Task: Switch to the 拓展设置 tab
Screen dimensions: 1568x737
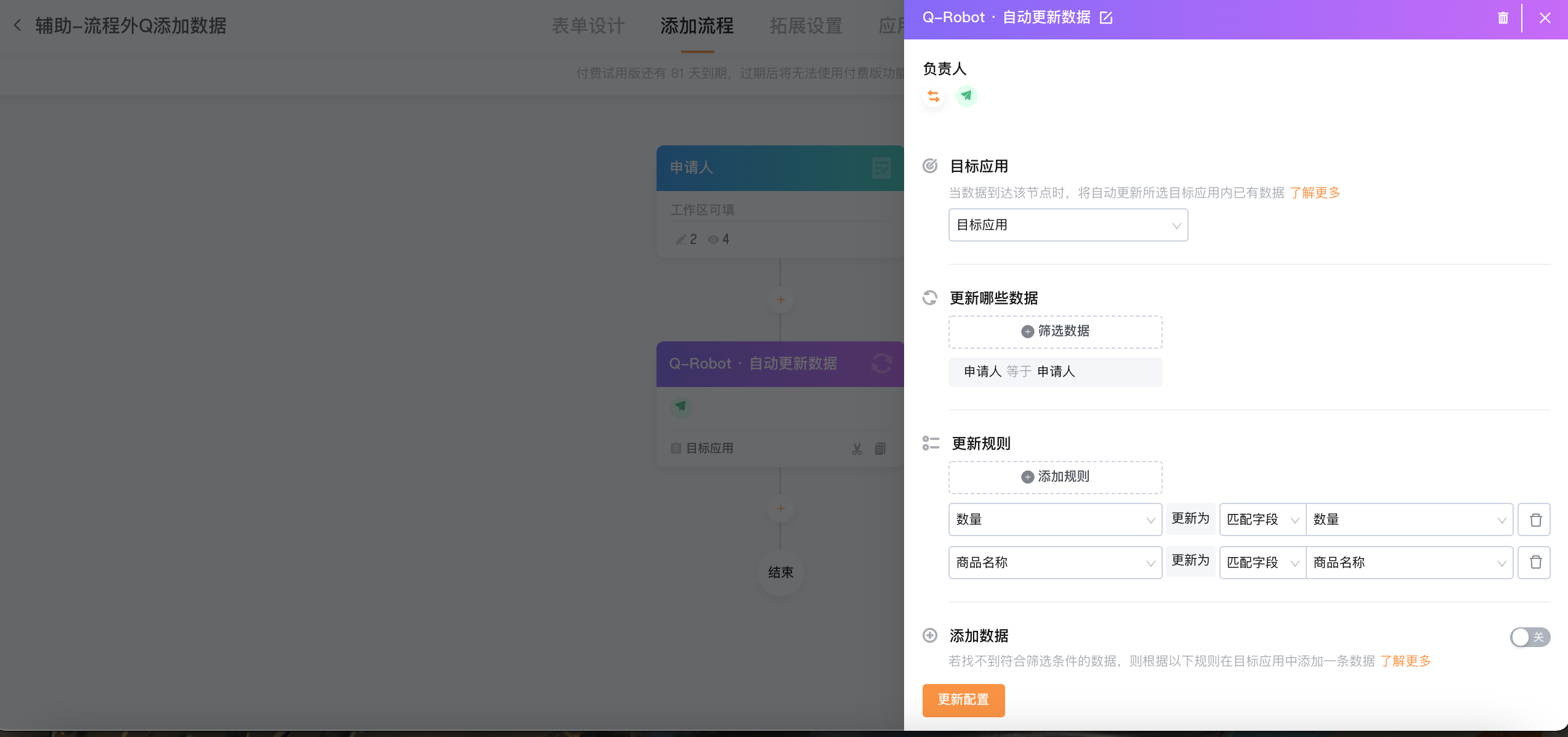Action: 806,26
